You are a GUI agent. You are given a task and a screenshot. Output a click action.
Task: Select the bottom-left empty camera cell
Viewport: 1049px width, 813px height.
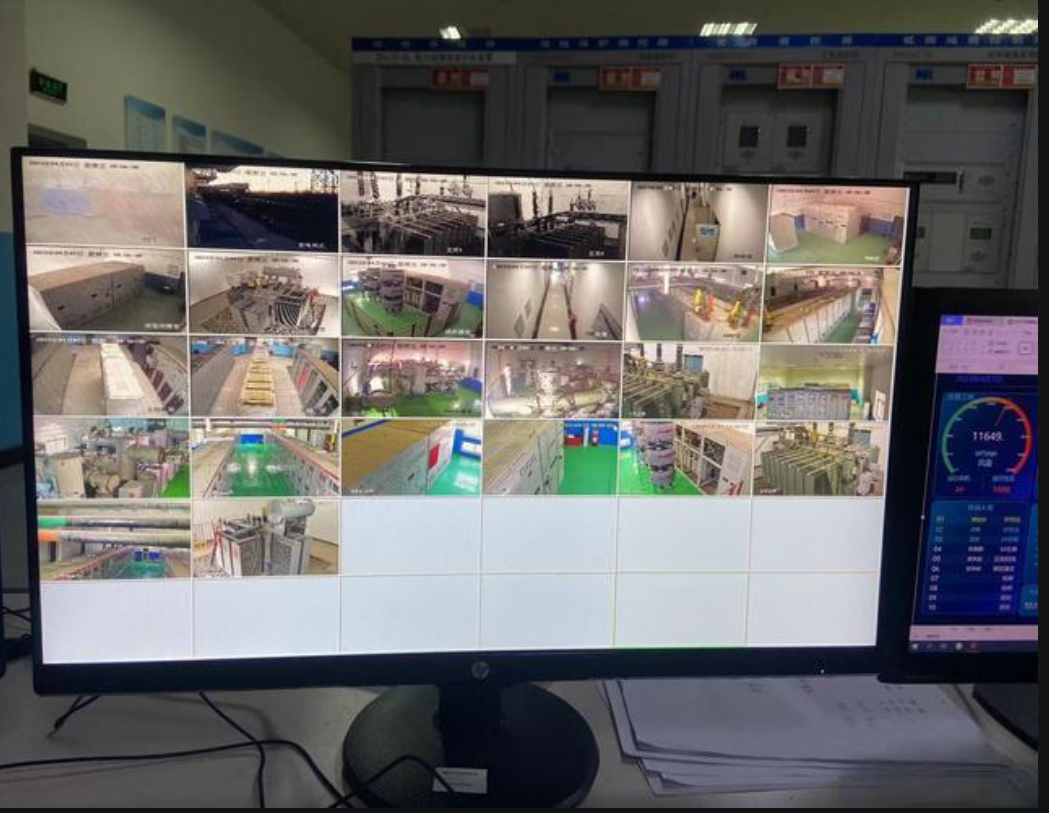[116, 620]
